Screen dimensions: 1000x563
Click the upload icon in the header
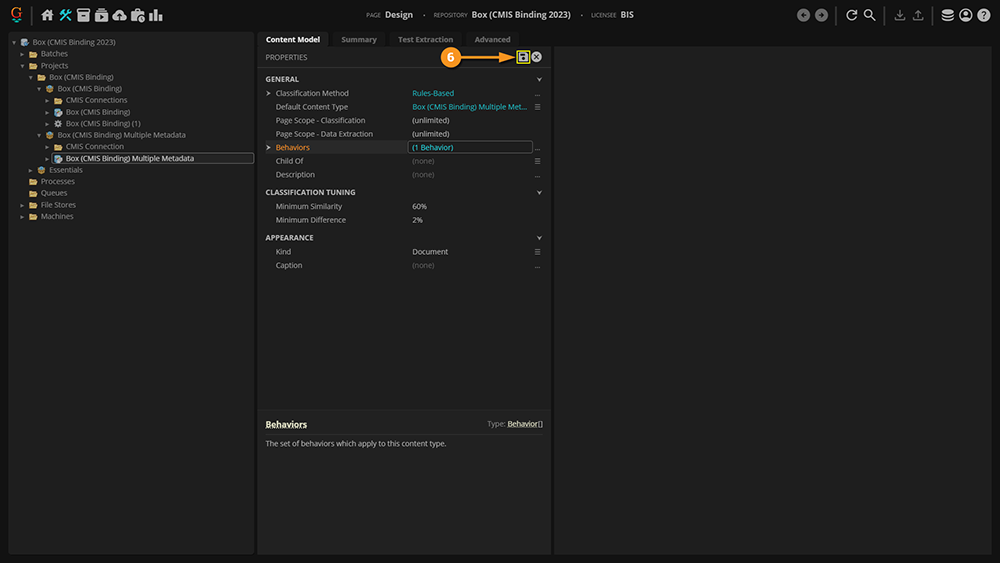point(918,15)
